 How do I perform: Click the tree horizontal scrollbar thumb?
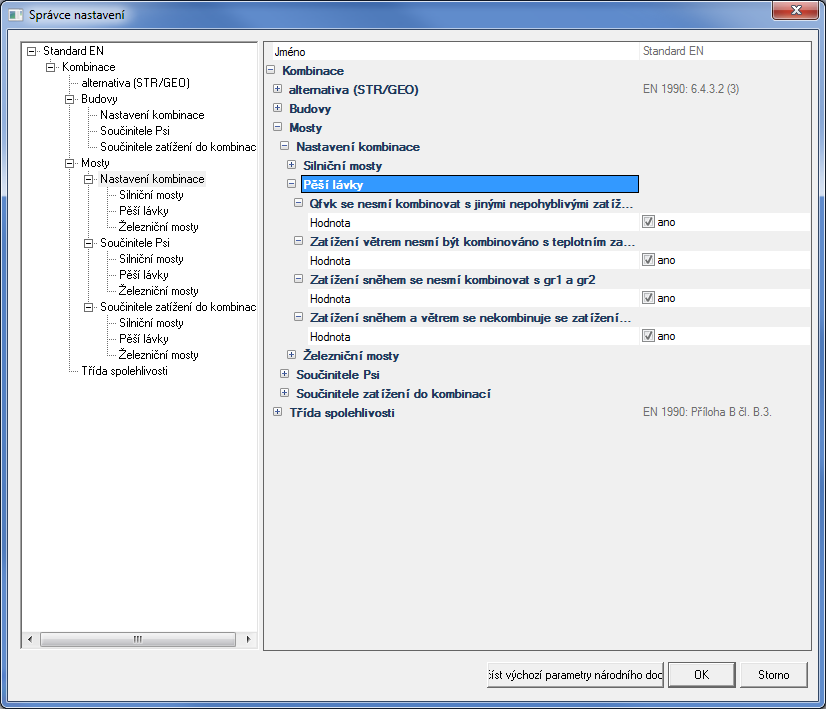pos(138,639)
